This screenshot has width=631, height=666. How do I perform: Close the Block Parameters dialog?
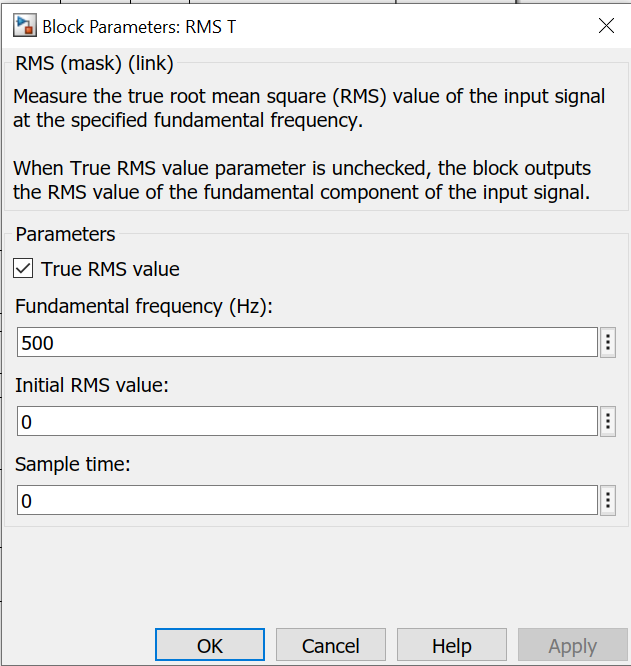coord(606,25)
